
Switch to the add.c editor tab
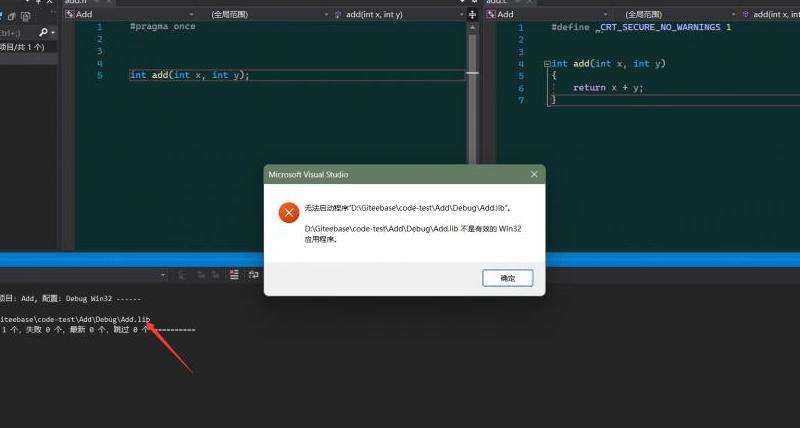497,3
